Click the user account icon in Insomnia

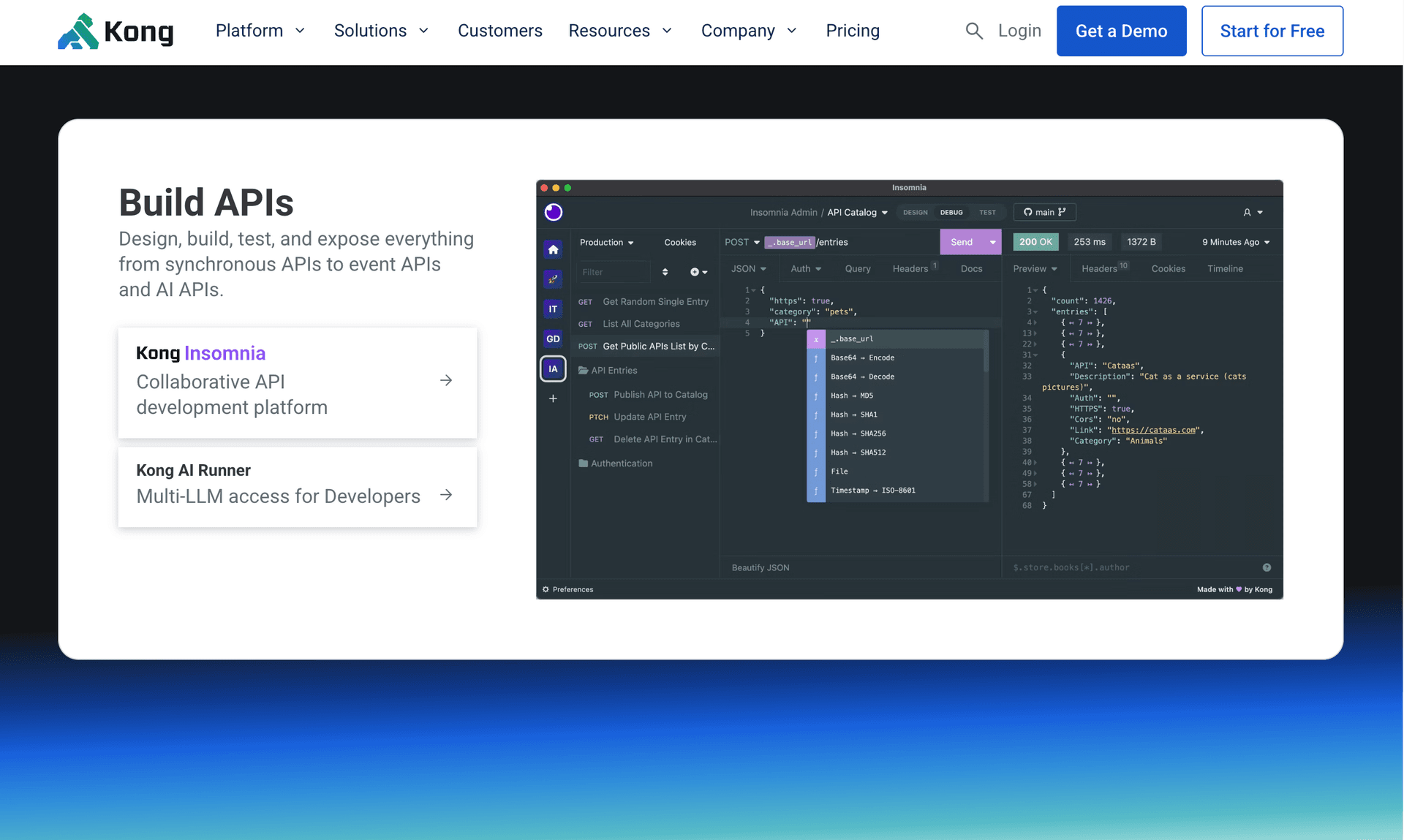tap(1253, 213)
